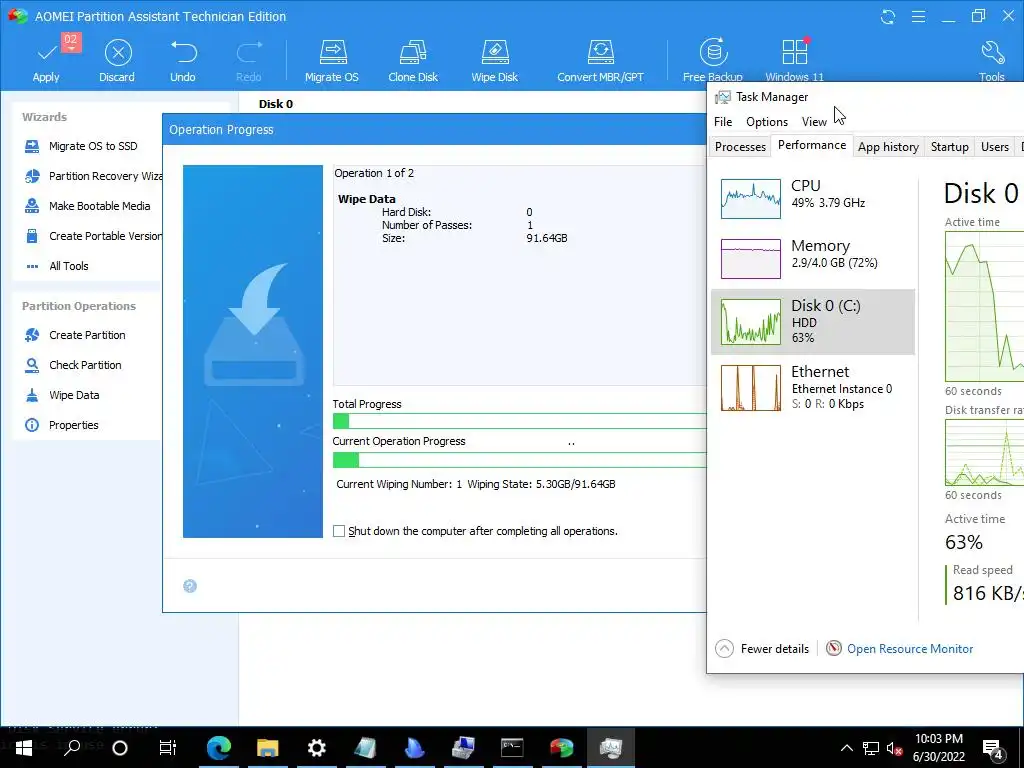Open Task Manager File menu
The width and height of the screenshot is (1024, 768).
click(x=723, y=121)
